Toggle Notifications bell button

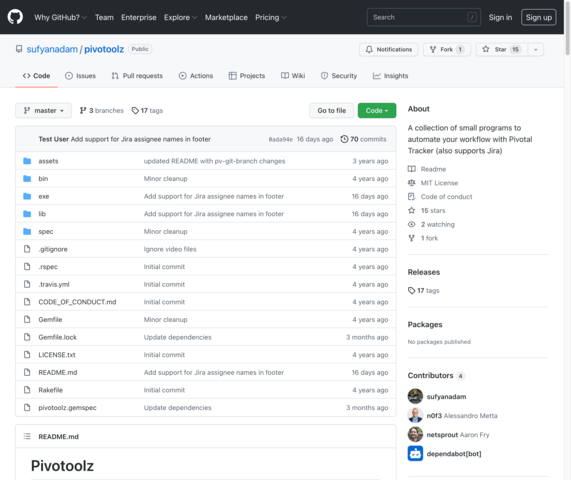(389, 50)
